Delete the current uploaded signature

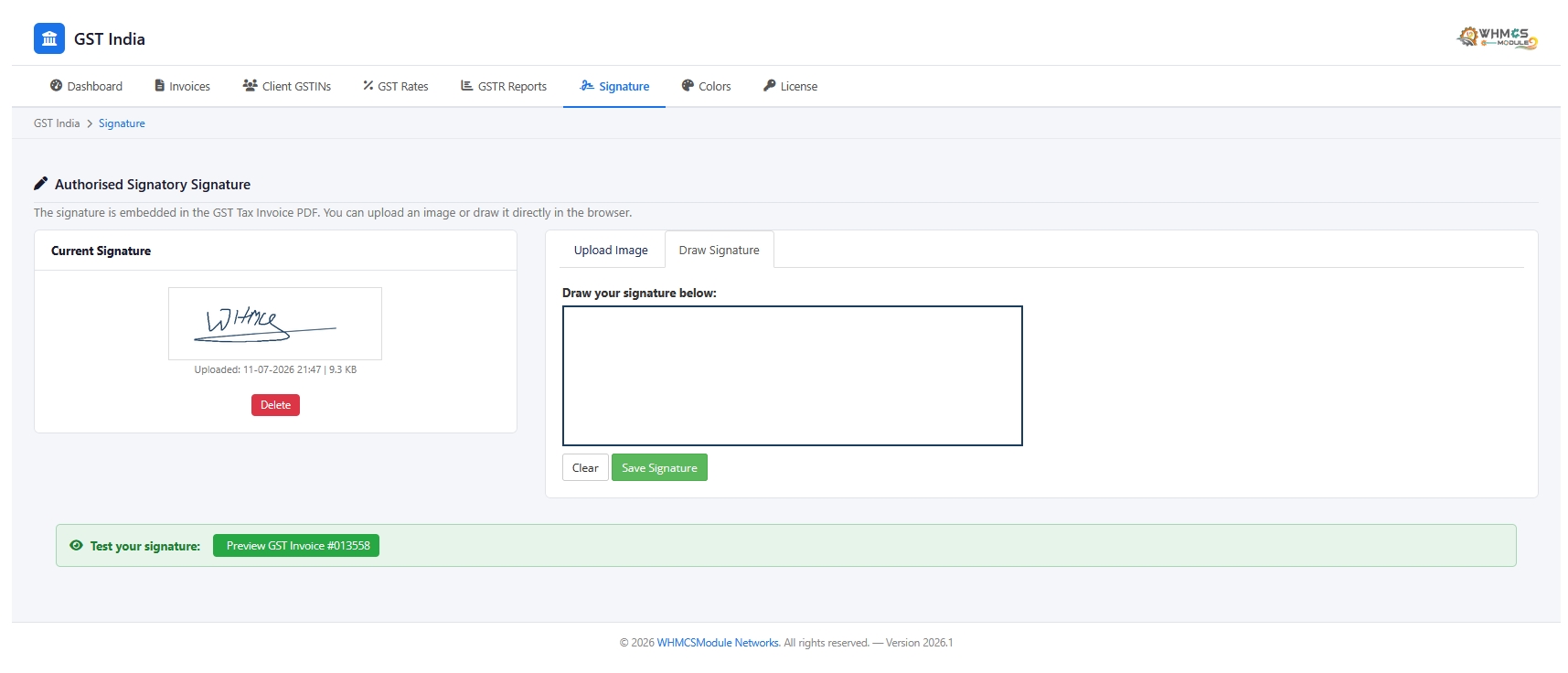click(275, 405)
